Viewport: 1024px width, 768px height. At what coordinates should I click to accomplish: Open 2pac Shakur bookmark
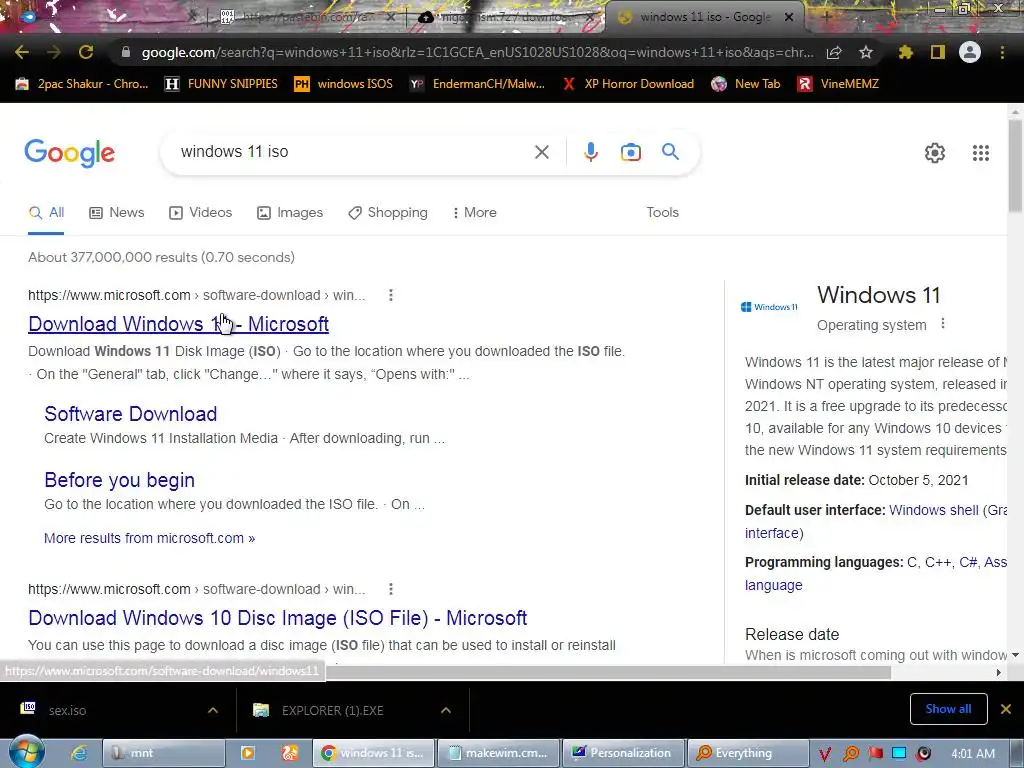coord(82,84)
